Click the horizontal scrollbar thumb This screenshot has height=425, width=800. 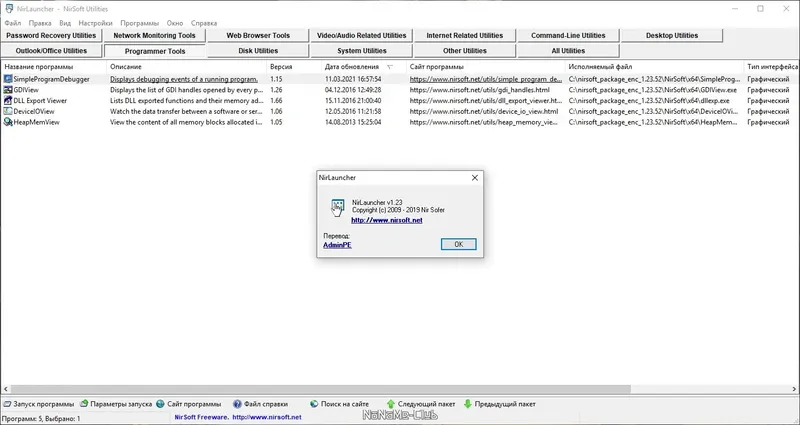tap(320, 389)
